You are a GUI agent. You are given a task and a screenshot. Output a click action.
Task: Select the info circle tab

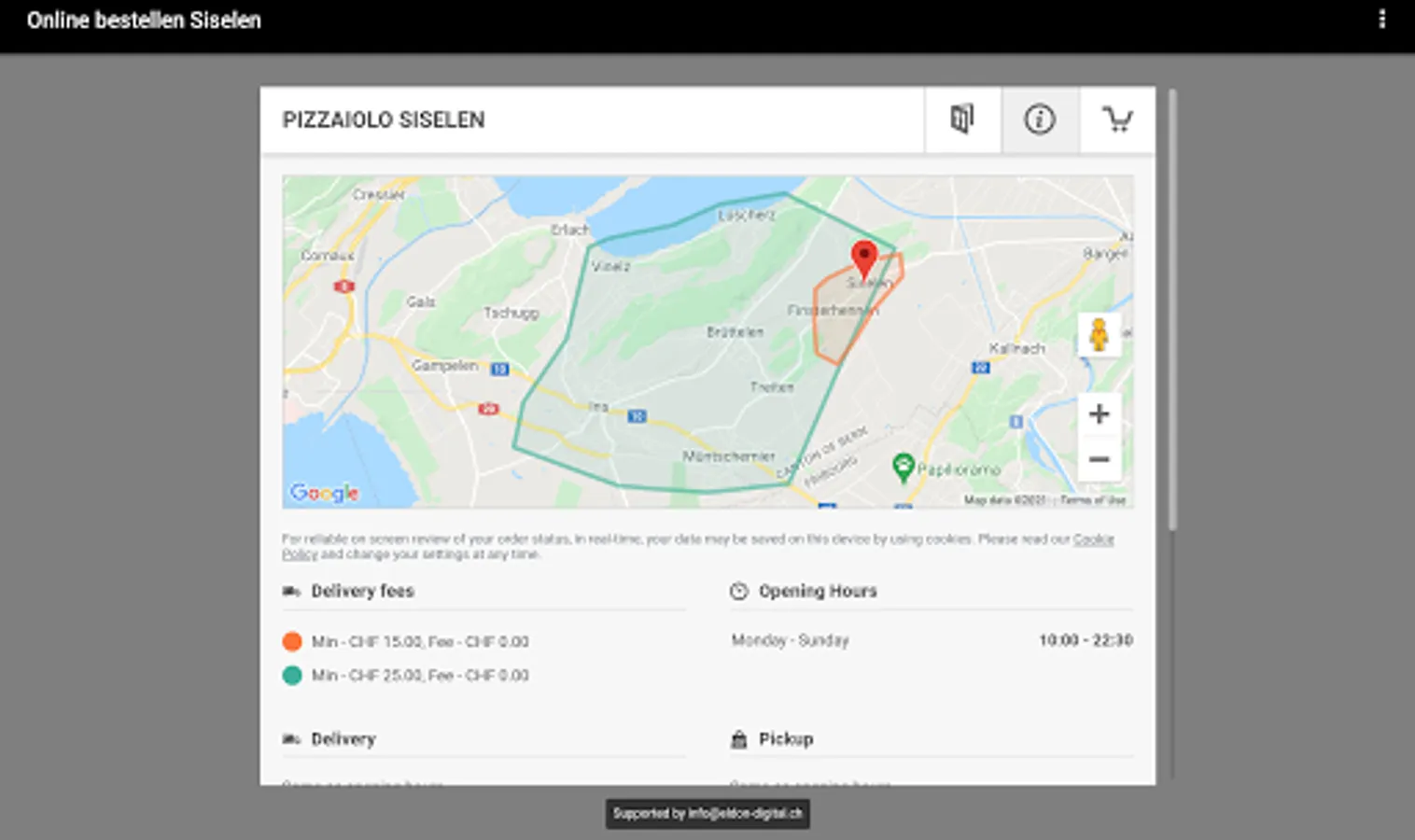click(1040, 119)
